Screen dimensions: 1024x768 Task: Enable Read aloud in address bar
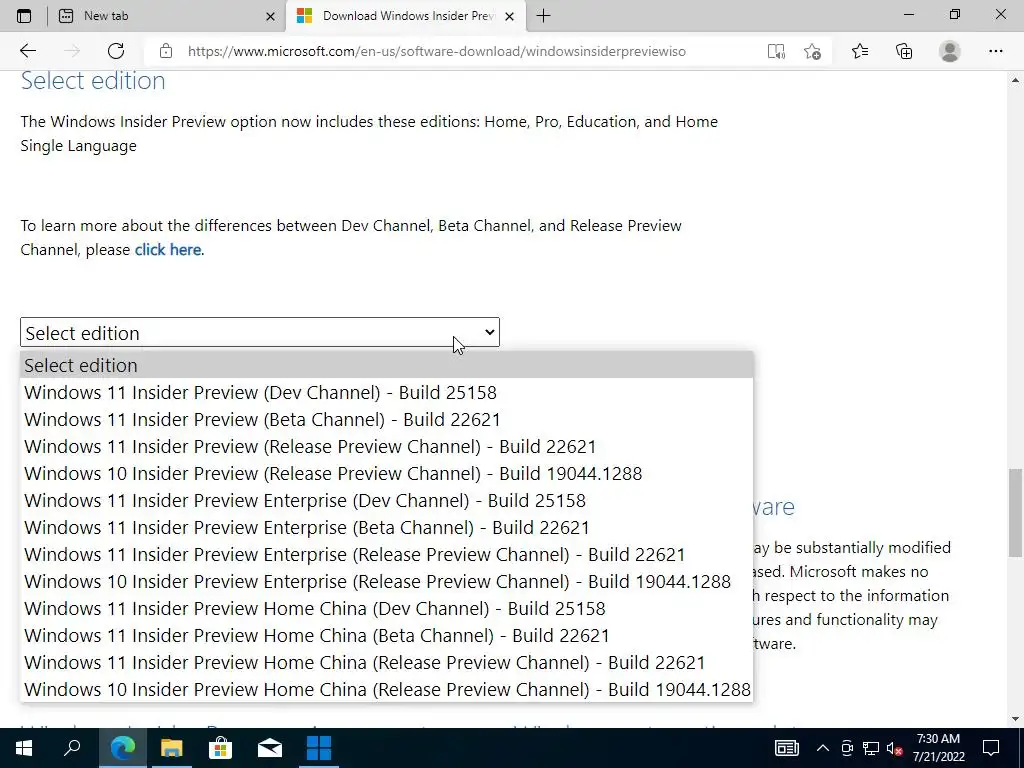pos(776,51)
